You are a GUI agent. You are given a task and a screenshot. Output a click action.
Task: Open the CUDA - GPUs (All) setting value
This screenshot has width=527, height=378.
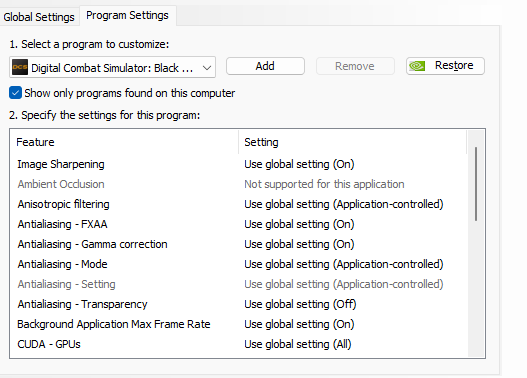click(x=298, y=344)
